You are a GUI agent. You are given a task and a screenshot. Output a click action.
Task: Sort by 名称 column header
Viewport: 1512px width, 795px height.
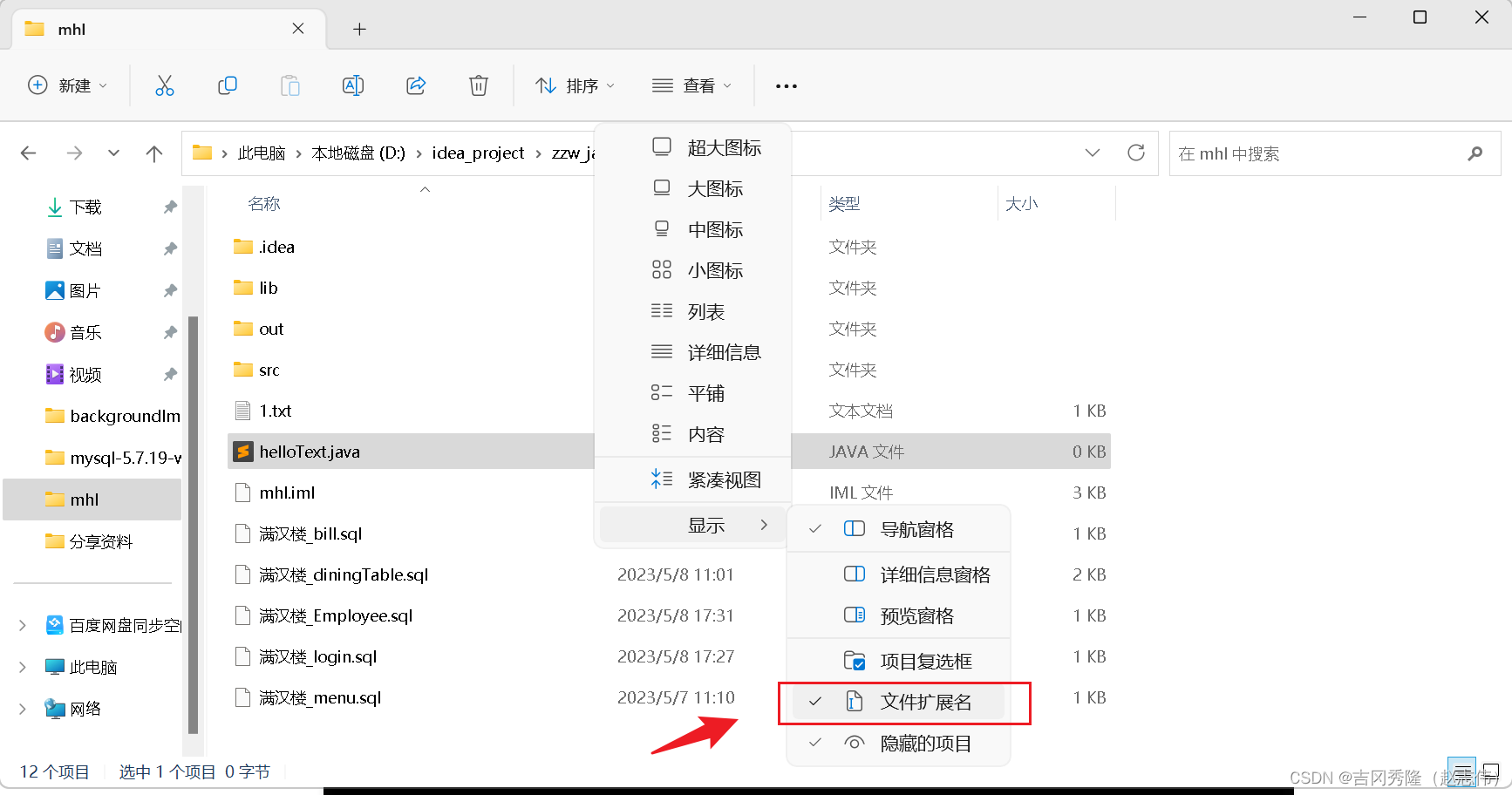(264, 203)
